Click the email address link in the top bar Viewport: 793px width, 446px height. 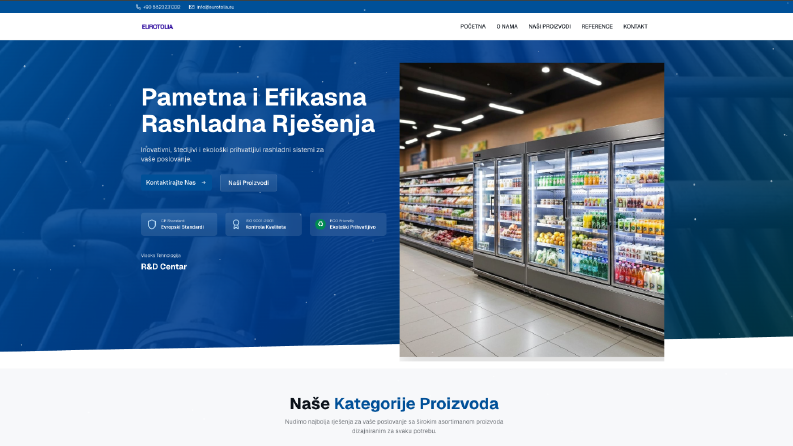click(215, 7)
